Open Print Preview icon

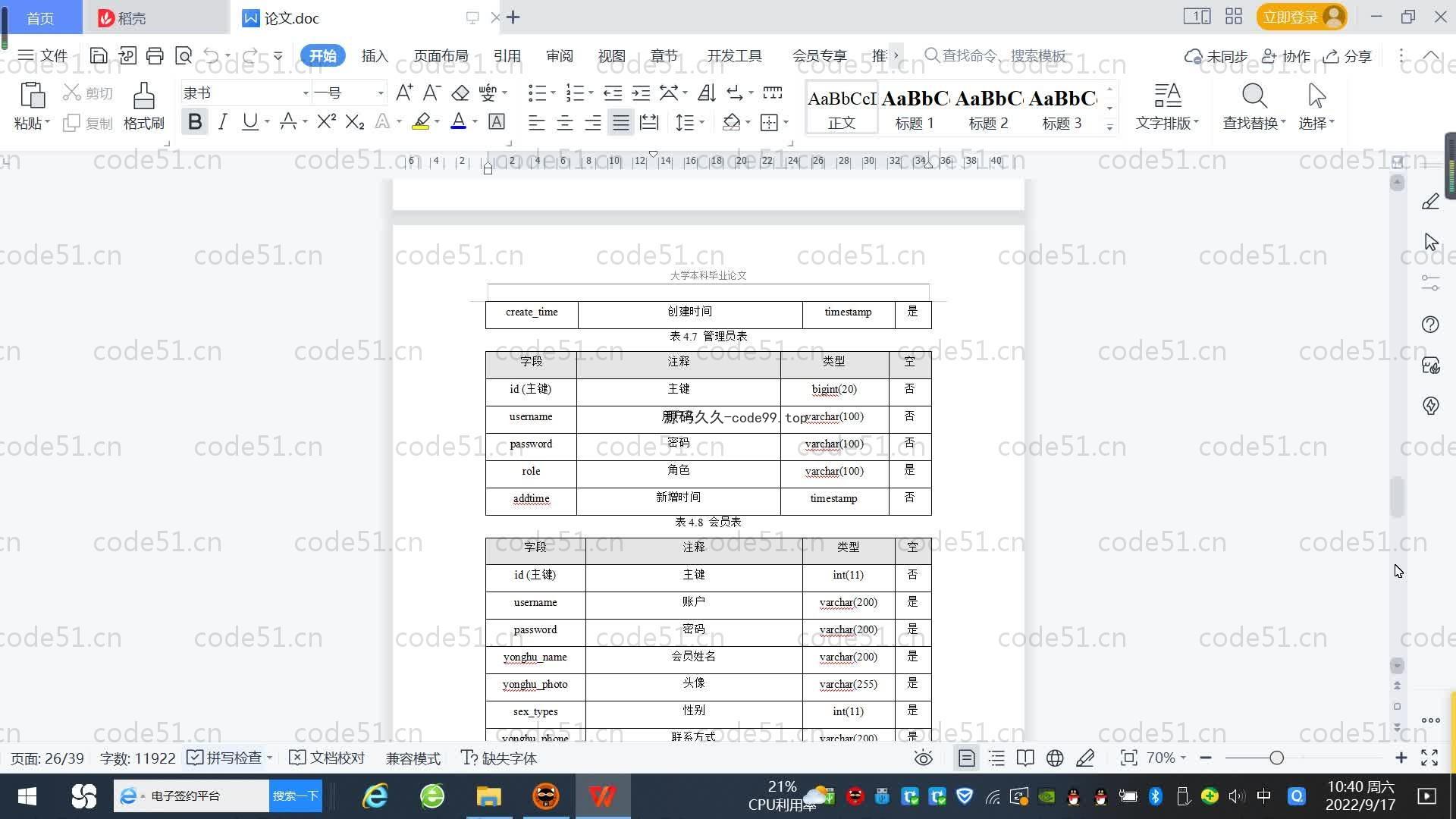(183, 55)
